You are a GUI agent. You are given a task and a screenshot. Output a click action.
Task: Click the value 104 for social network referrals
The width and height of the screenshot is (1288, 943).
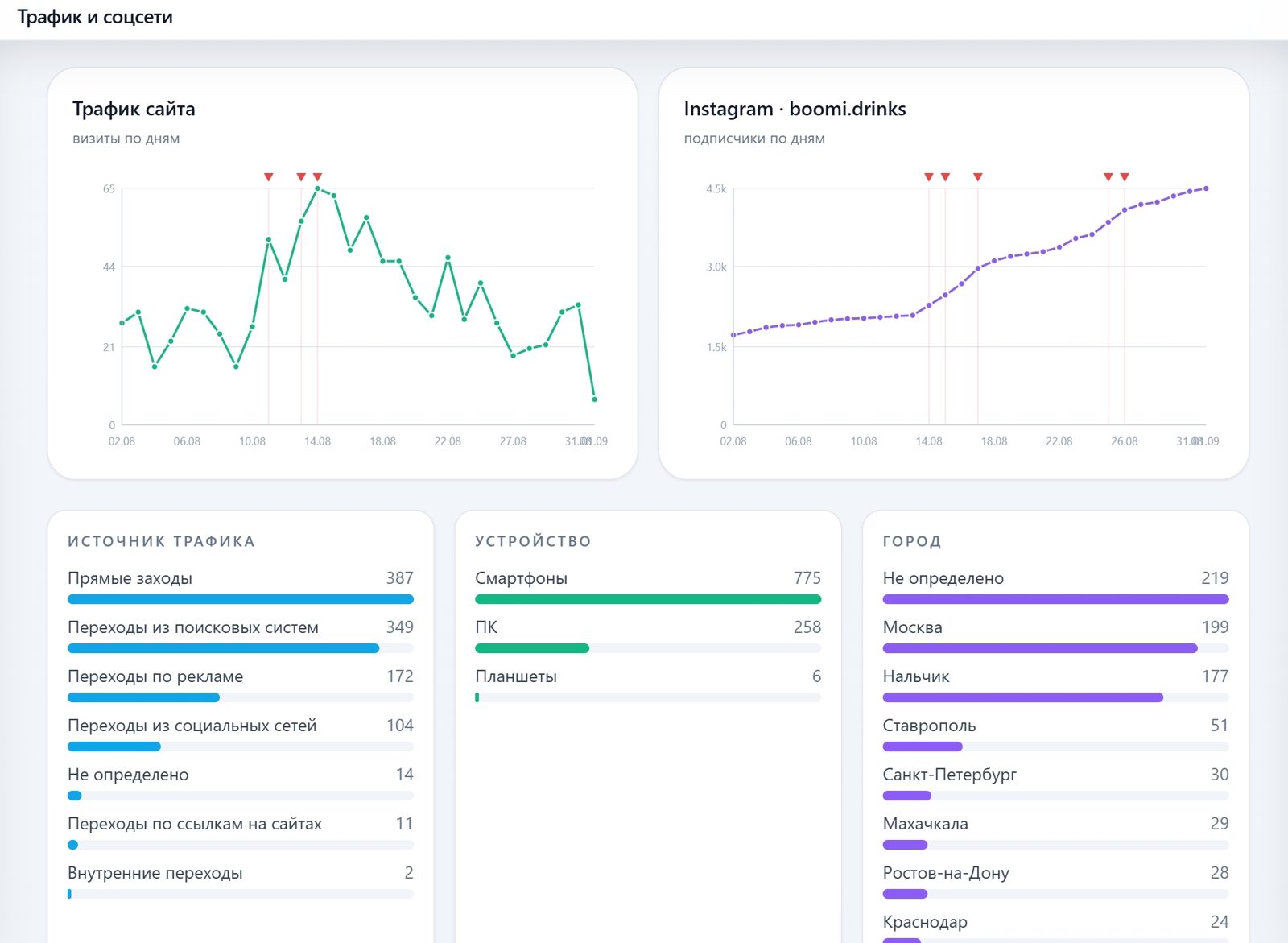(x=399, y=726)
